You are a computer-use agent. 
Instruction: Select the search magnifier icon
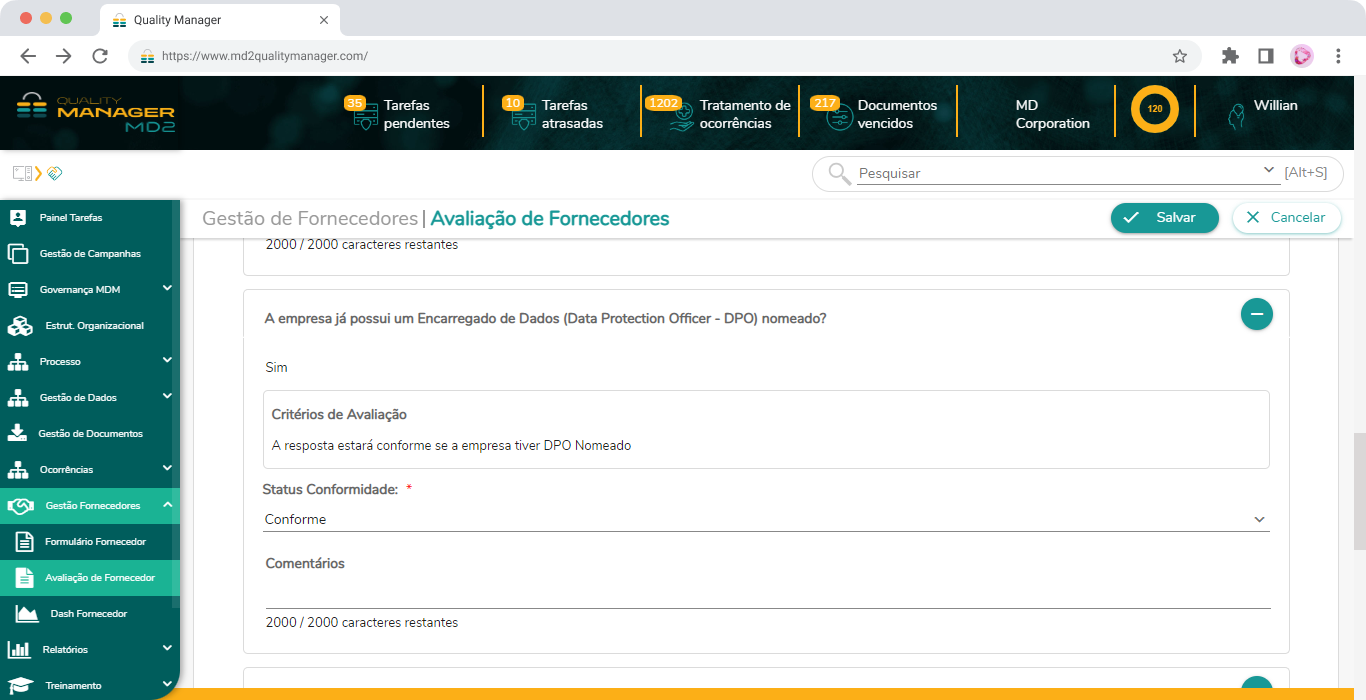pyautogui.click(x=838, y=173)
